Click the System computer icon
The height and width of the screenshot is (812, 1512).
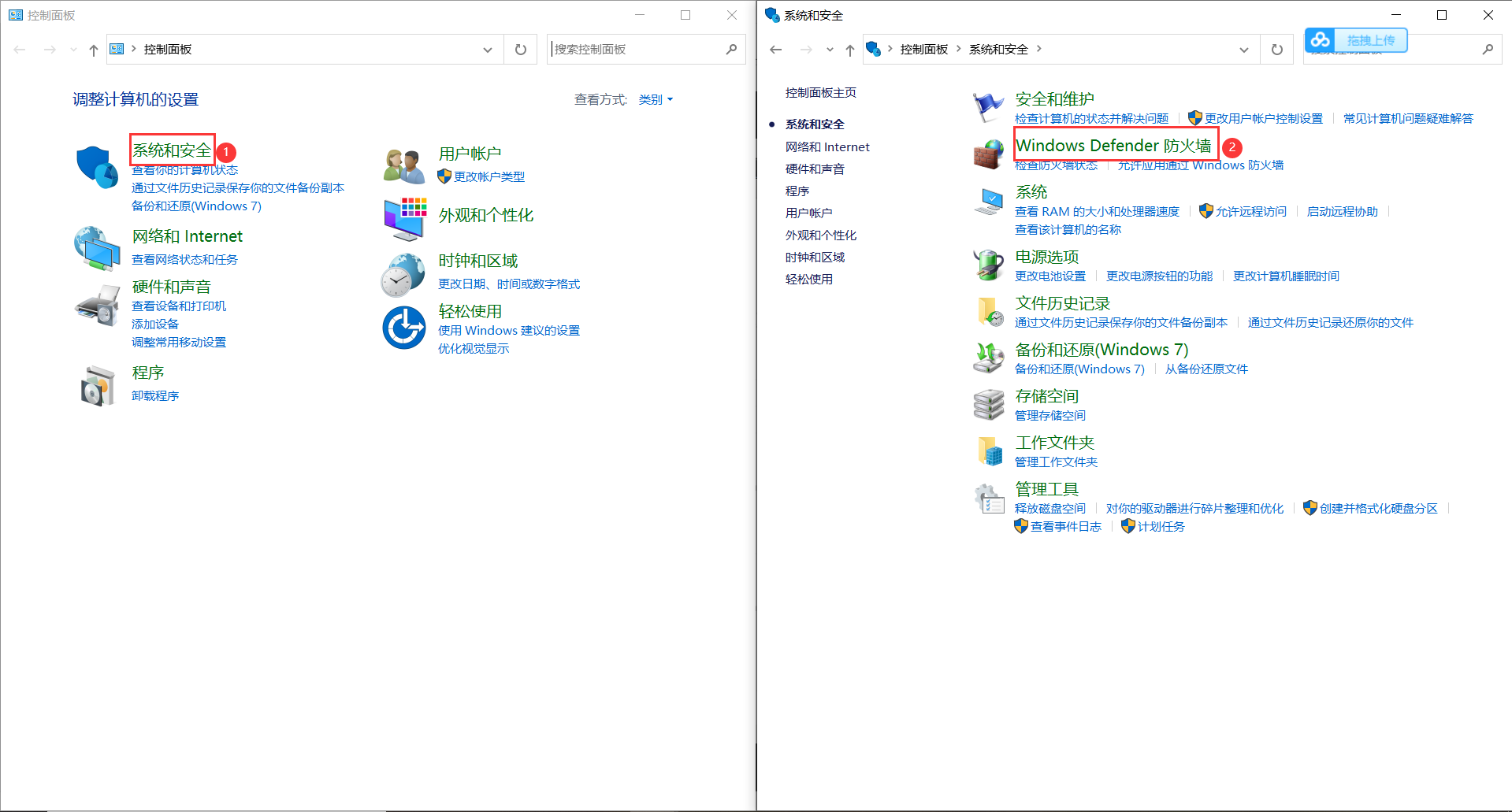tap(988, 201)
